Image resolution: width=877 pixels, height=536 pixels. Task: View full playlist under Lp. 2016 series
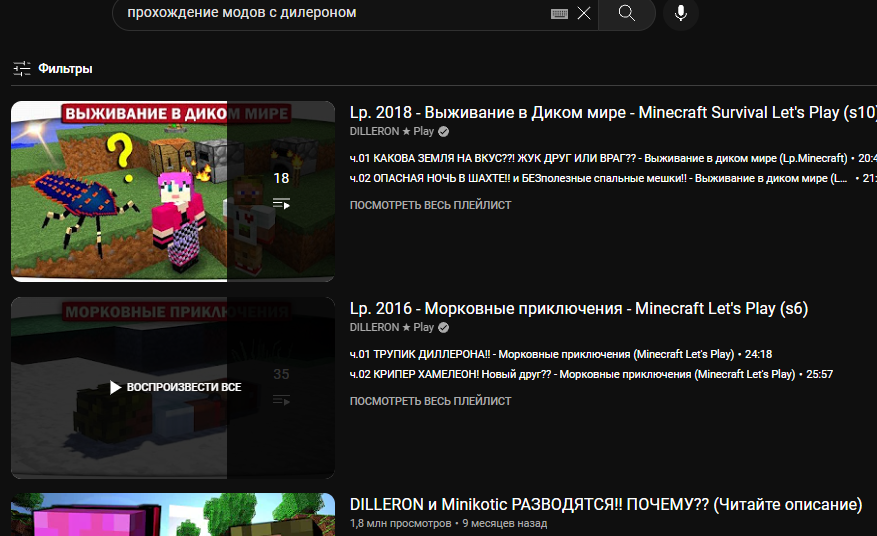pos(430,401)
